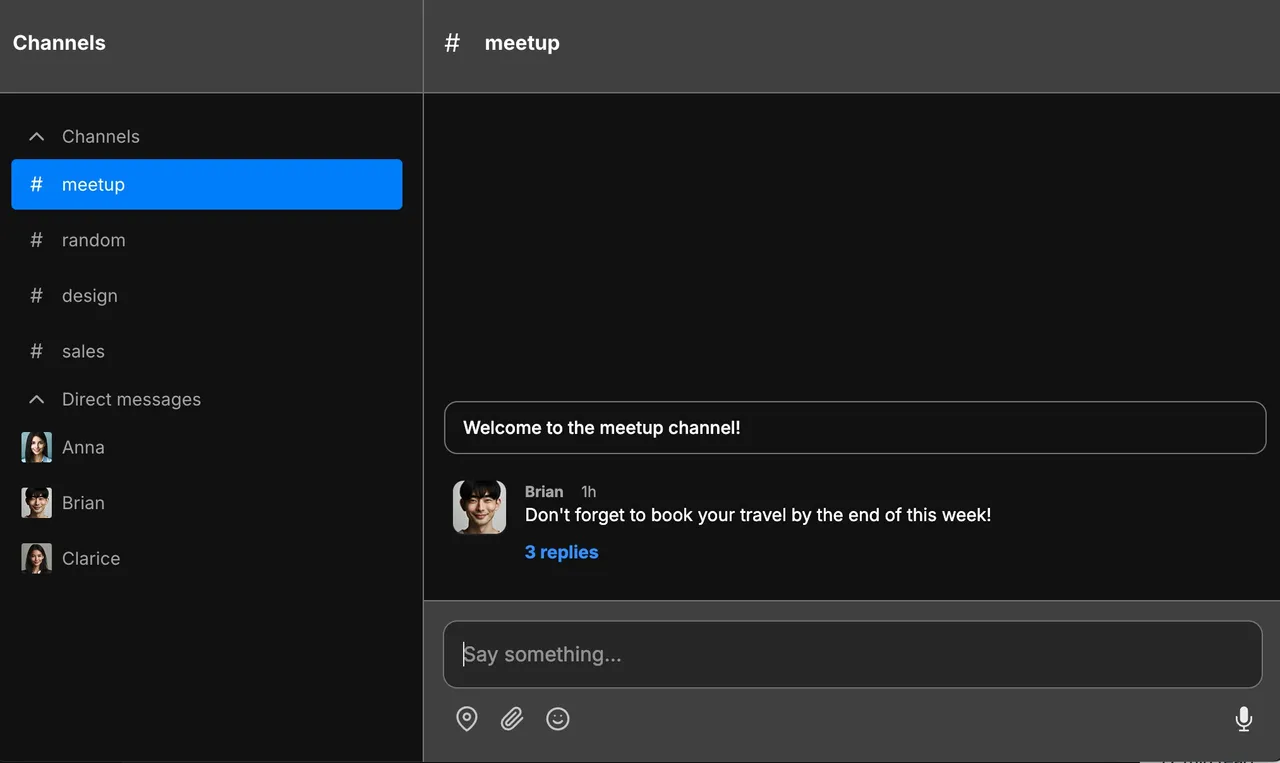Select the random channel
This screenshot has width=1280, height=763.
[x=94, y=240]
